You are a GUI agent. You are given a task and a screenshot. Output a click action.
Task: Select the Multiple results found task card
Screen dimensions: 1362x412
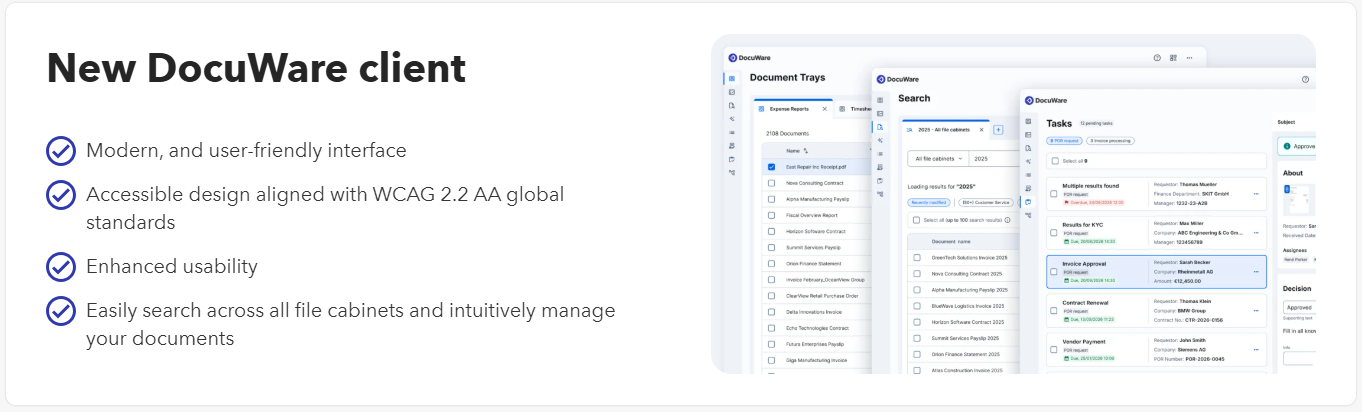1156,194
